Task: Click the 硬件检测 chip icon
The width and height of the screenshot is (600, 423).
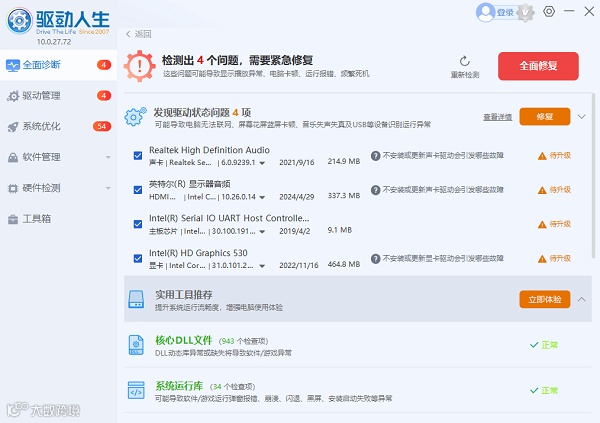Action: tap(13, 188)
